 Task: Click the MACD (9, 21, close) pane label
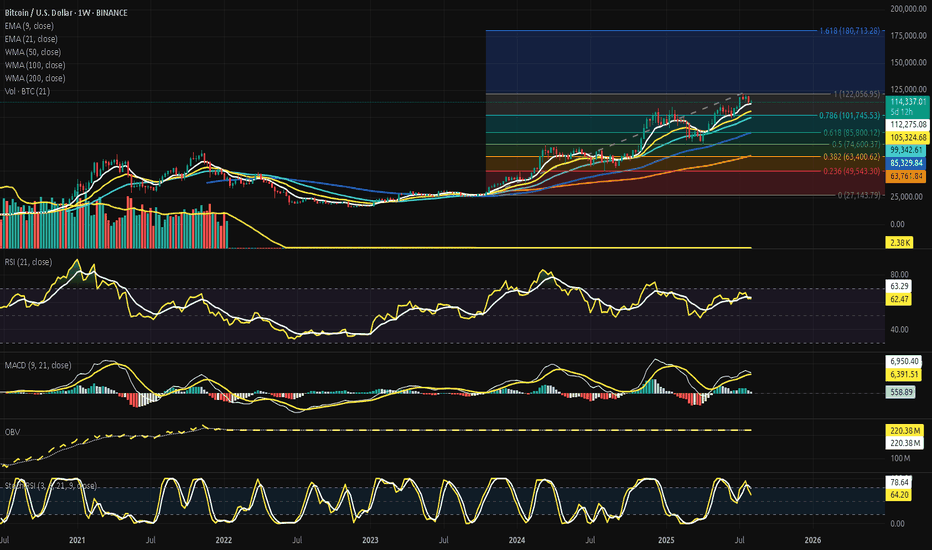[38, 365]
